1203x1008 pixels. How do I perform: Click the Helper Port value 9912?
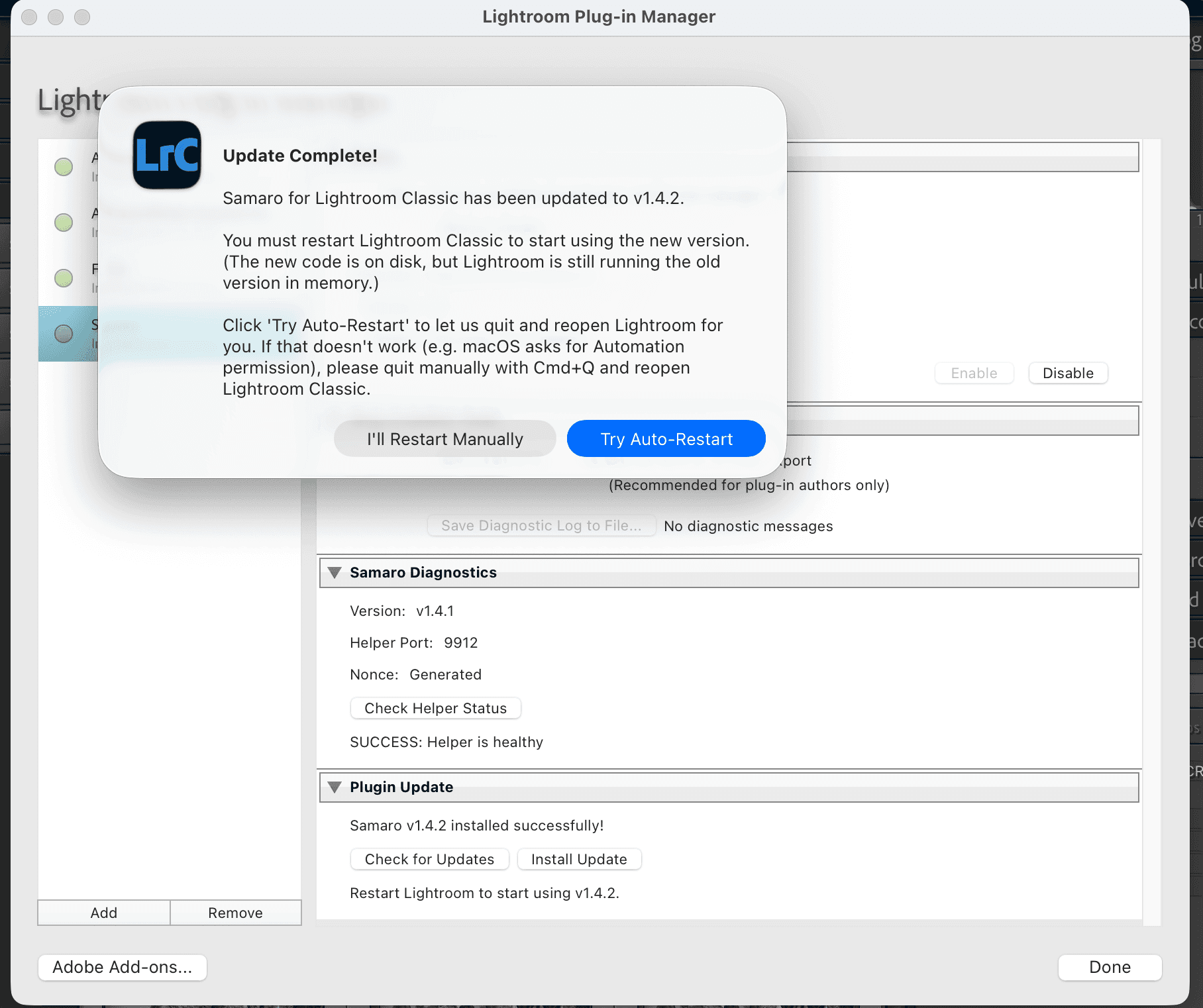click(460, 642)
